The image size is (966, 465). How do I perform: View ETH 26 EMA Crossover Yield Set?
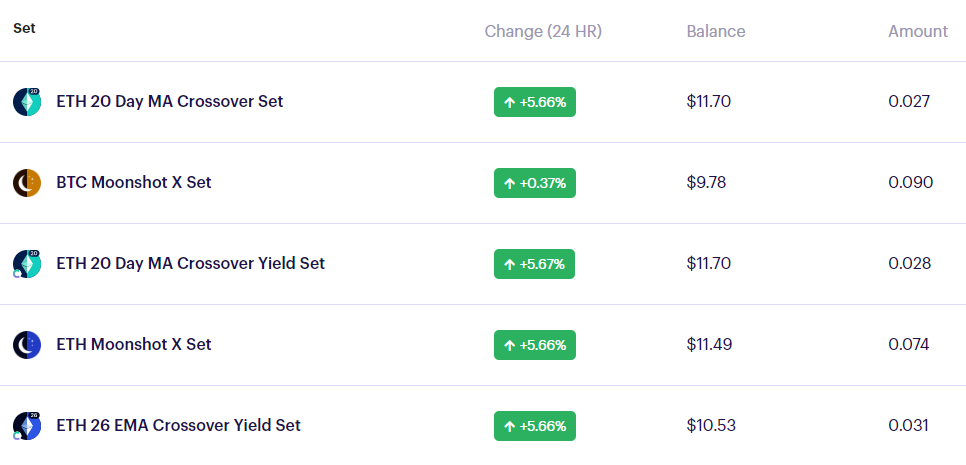click(178, 425)
